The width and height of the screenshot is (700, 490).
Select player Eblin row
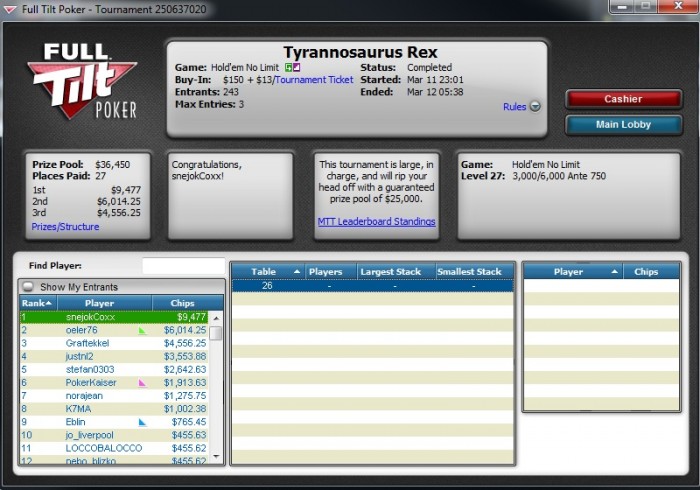(114, 422)
